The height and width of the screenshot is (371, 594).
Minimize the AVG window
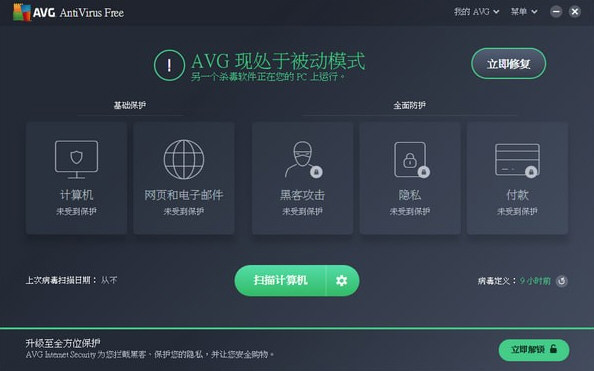556,12
